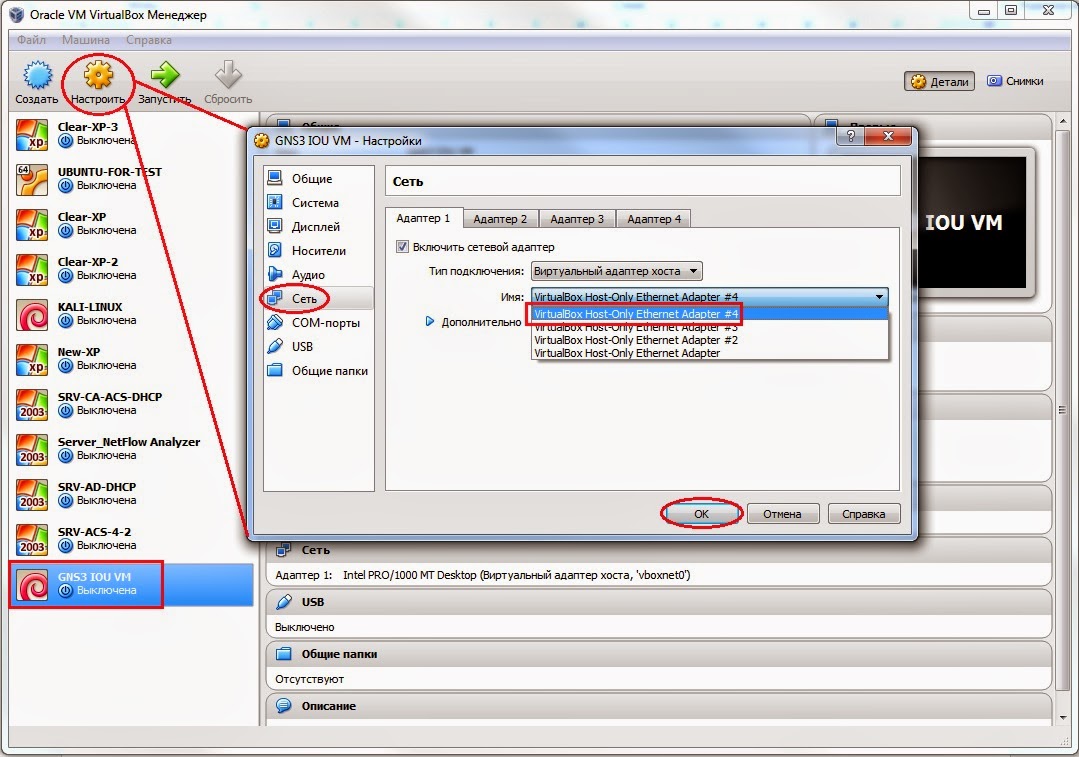Open the Файл menu
This screenshot has width=1079, height=757.
pyautogui.click(x=32, y=40)
